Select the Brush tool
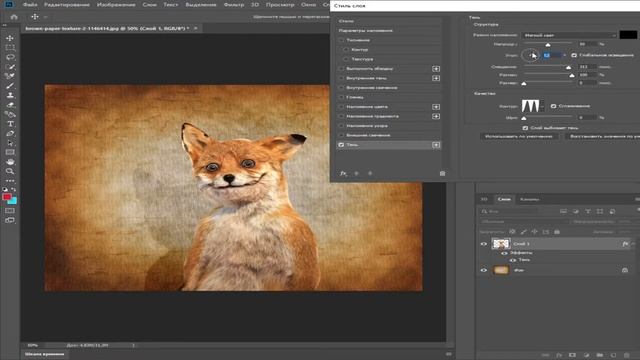 coord(10,86)
